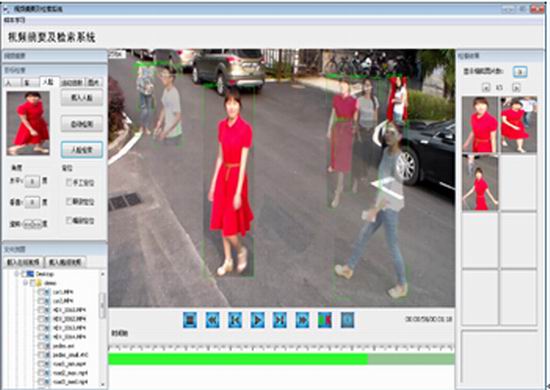Switch to the 人脸 tab

tap(48, 82)
